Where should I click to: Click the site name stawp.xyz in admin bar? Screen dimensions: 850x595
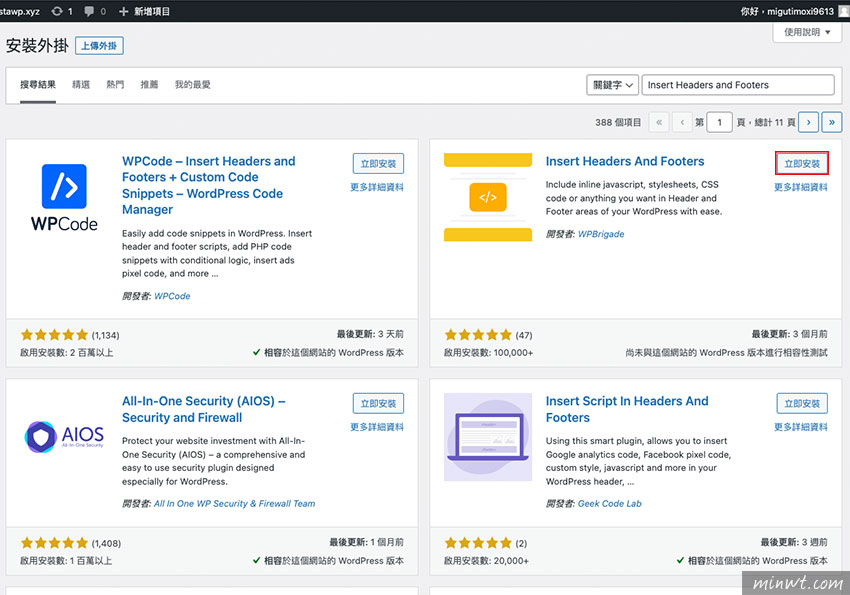coord(20,11)
